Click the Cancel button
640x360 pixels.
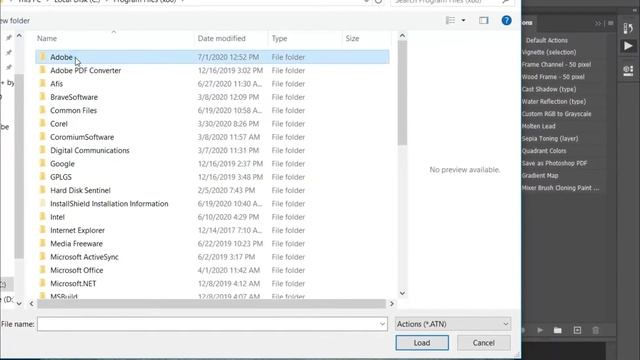pyautogui.click(x=484, y=343)
